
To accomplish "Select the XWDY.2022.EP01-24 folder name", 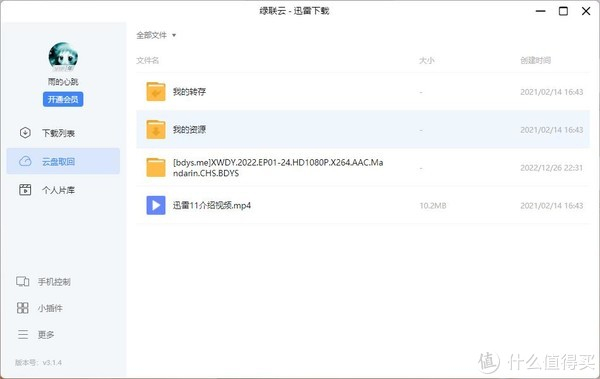I will point(278,168).
